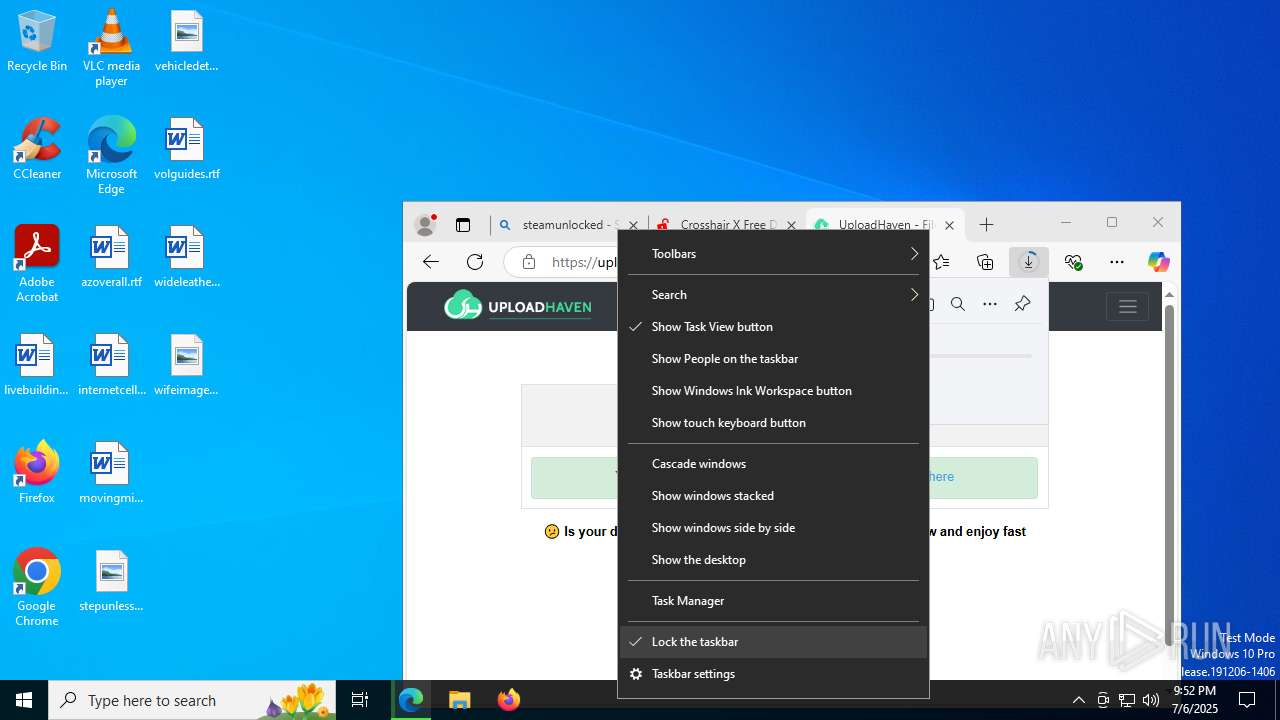Open Edge Downloads toolbar button
The width and height of the screenshot is (1280, 720).
(x=1029, y=262)
